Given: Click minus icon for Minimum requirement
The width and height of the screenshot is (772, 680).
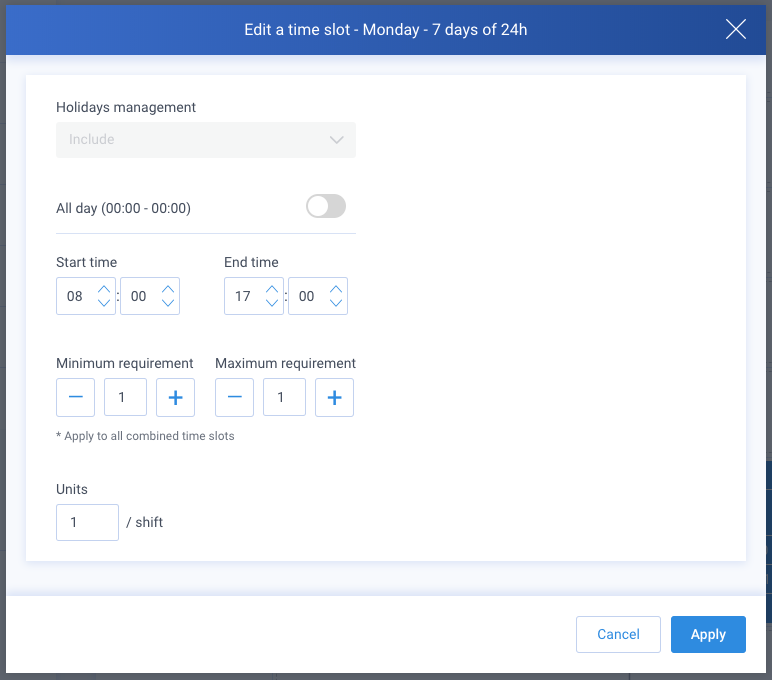Looking at the screenshot, I should (75, 397).
